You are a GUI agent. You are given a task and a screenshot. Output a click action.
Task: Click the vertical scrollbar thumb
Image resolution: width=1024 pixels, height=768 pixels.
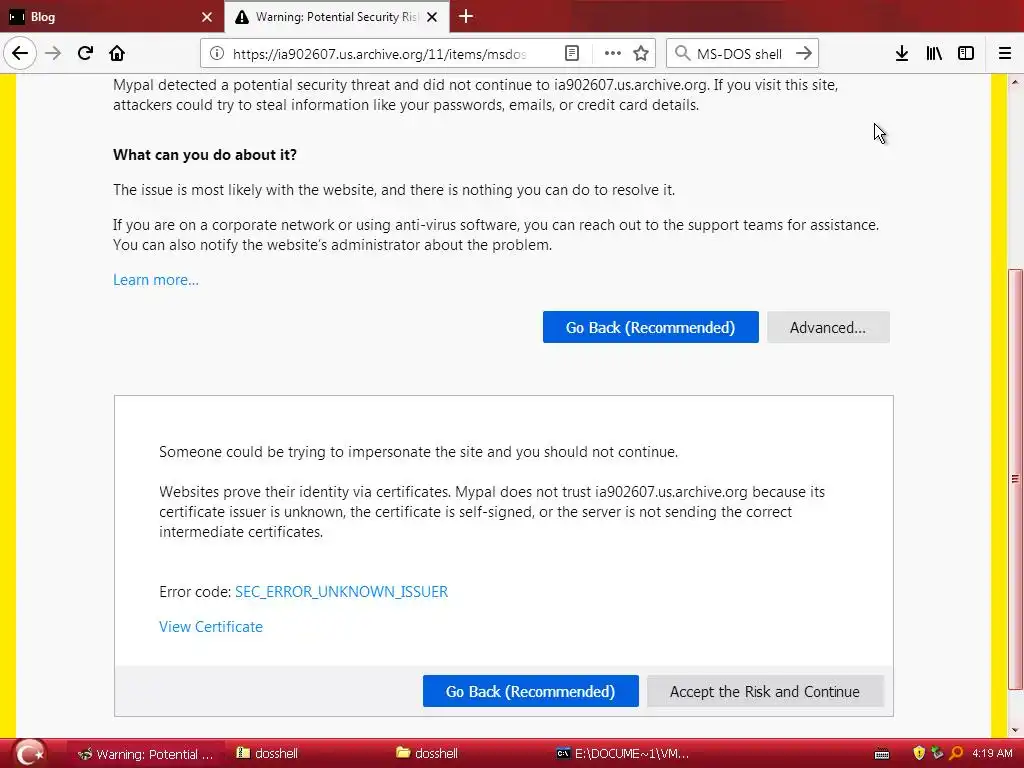[1015, 479]
